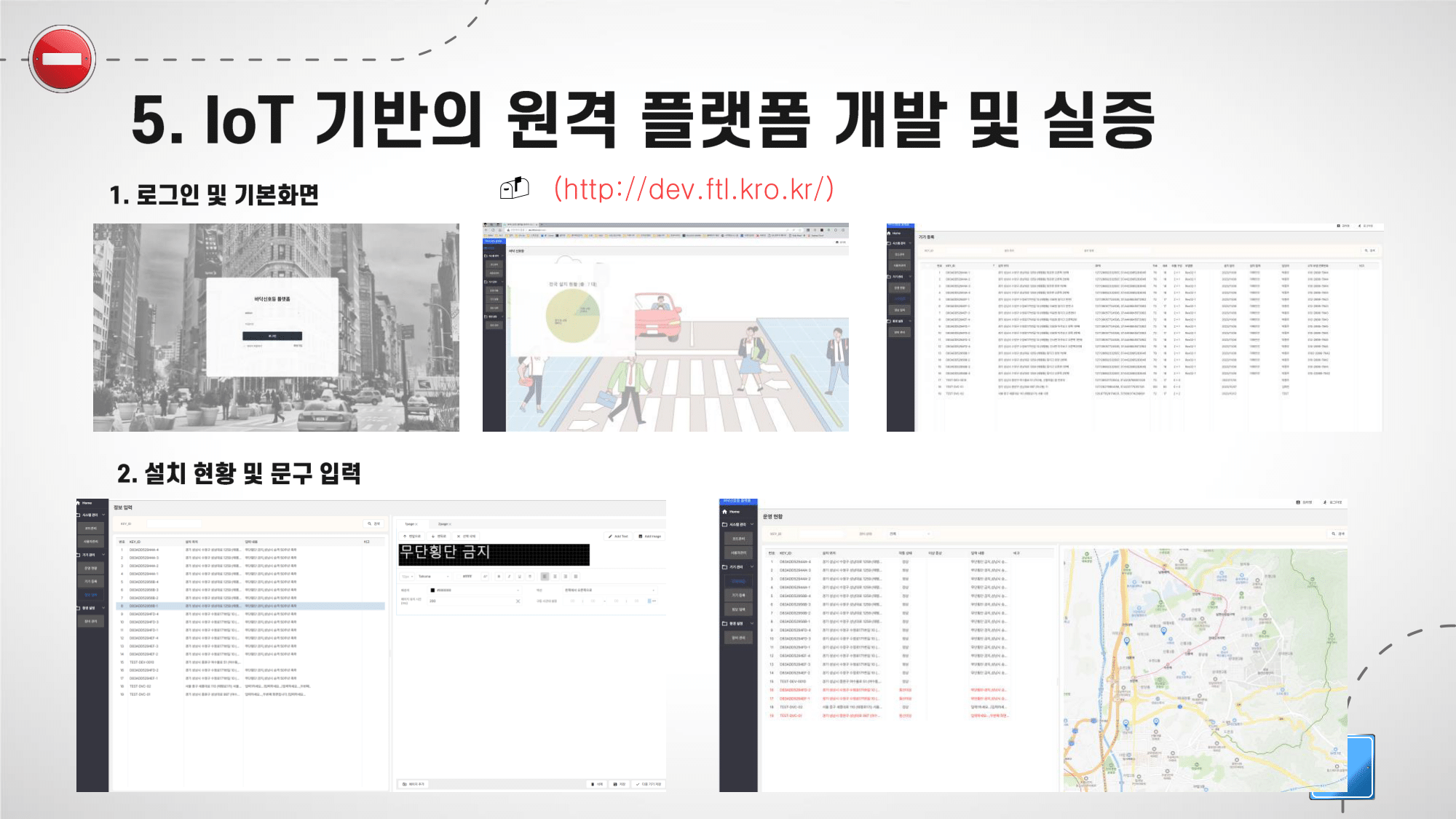Click the black background color swatch

tap(432, 590)
